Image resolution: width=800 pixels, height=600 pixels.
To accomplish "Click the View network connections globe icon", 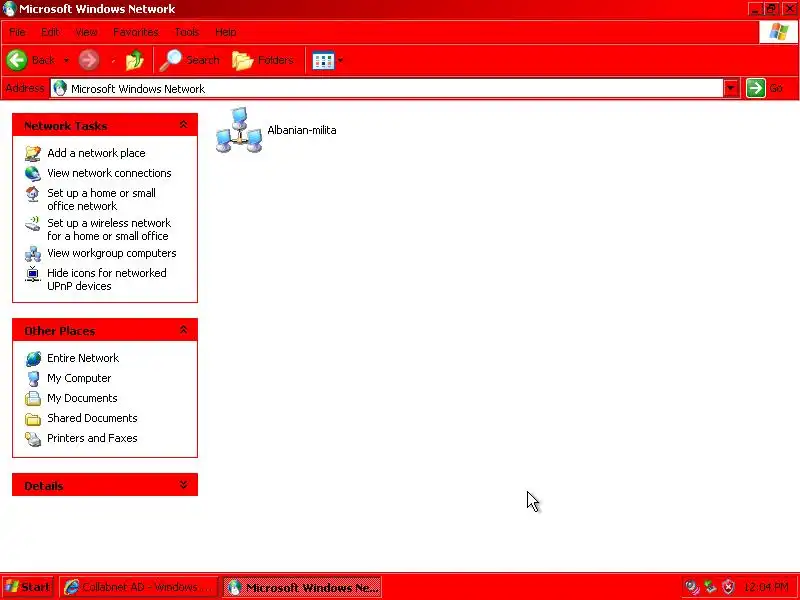I will [33, 173].
